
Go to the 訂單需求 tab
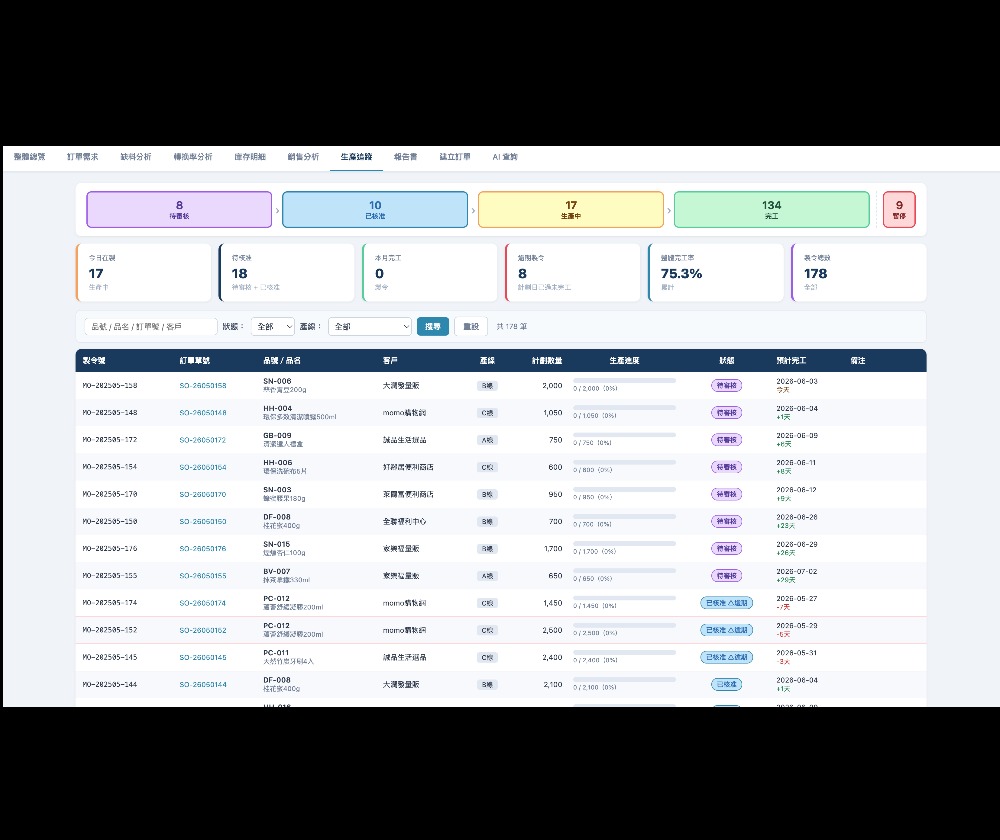(83, 157)
